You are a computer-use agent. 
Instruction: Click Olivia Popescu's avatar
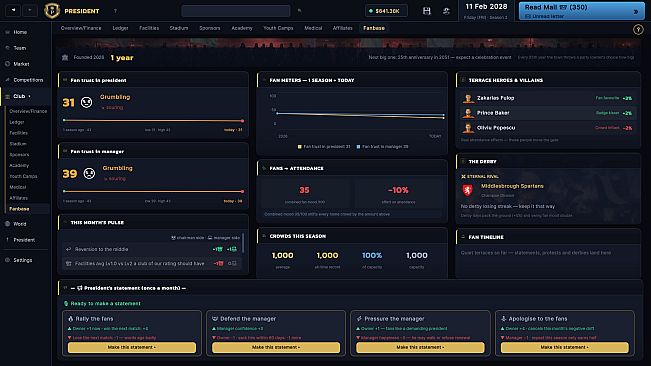pyautogui.click(x=468, y=128)
